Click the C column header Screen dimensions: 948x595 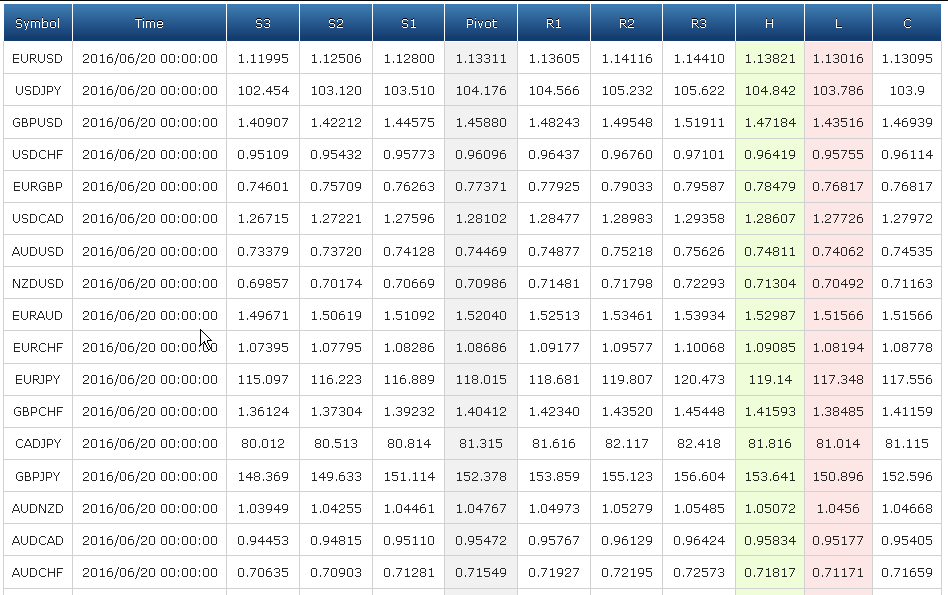pyautogui.click(x=907, y=24)
